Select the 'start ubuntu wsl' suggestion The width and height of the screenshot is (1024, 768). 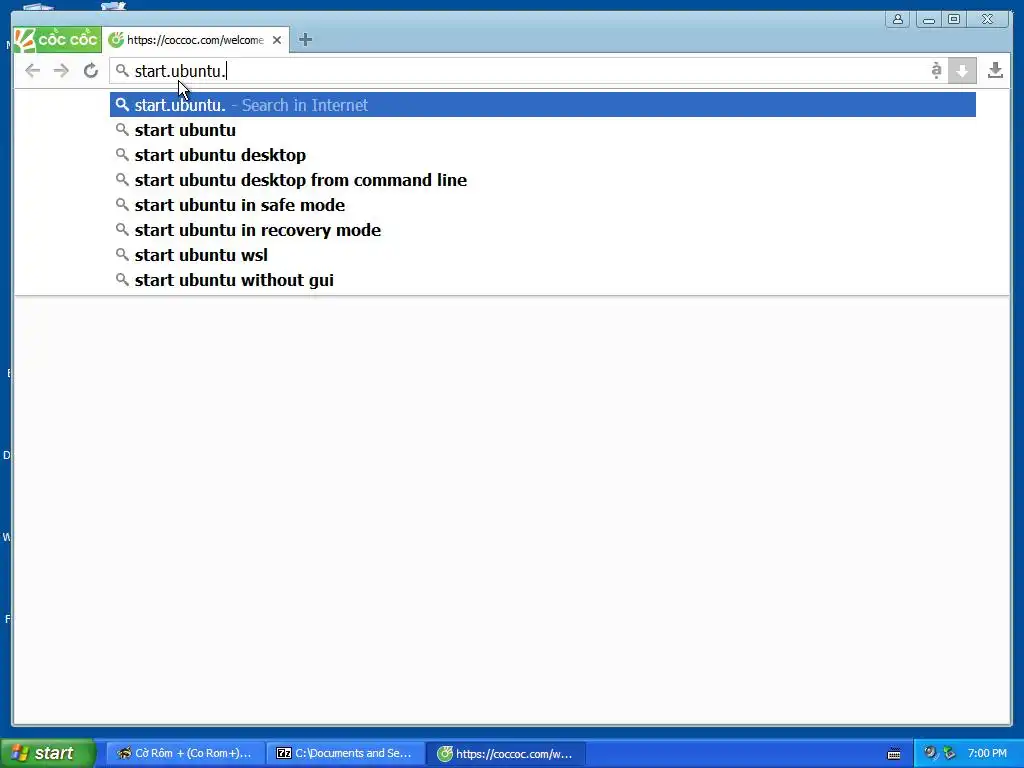coord(543,255)
